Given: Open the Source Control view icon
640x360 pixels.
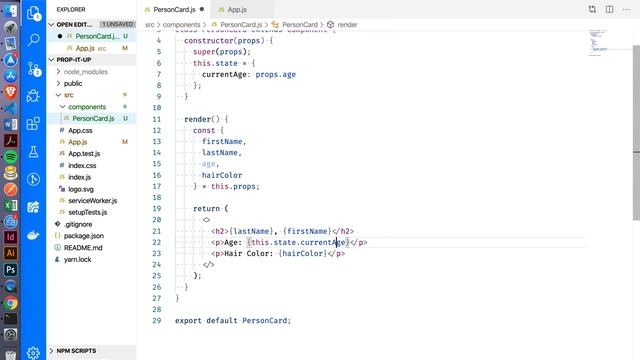Looking at the screenshot, I should pos(33,69).
